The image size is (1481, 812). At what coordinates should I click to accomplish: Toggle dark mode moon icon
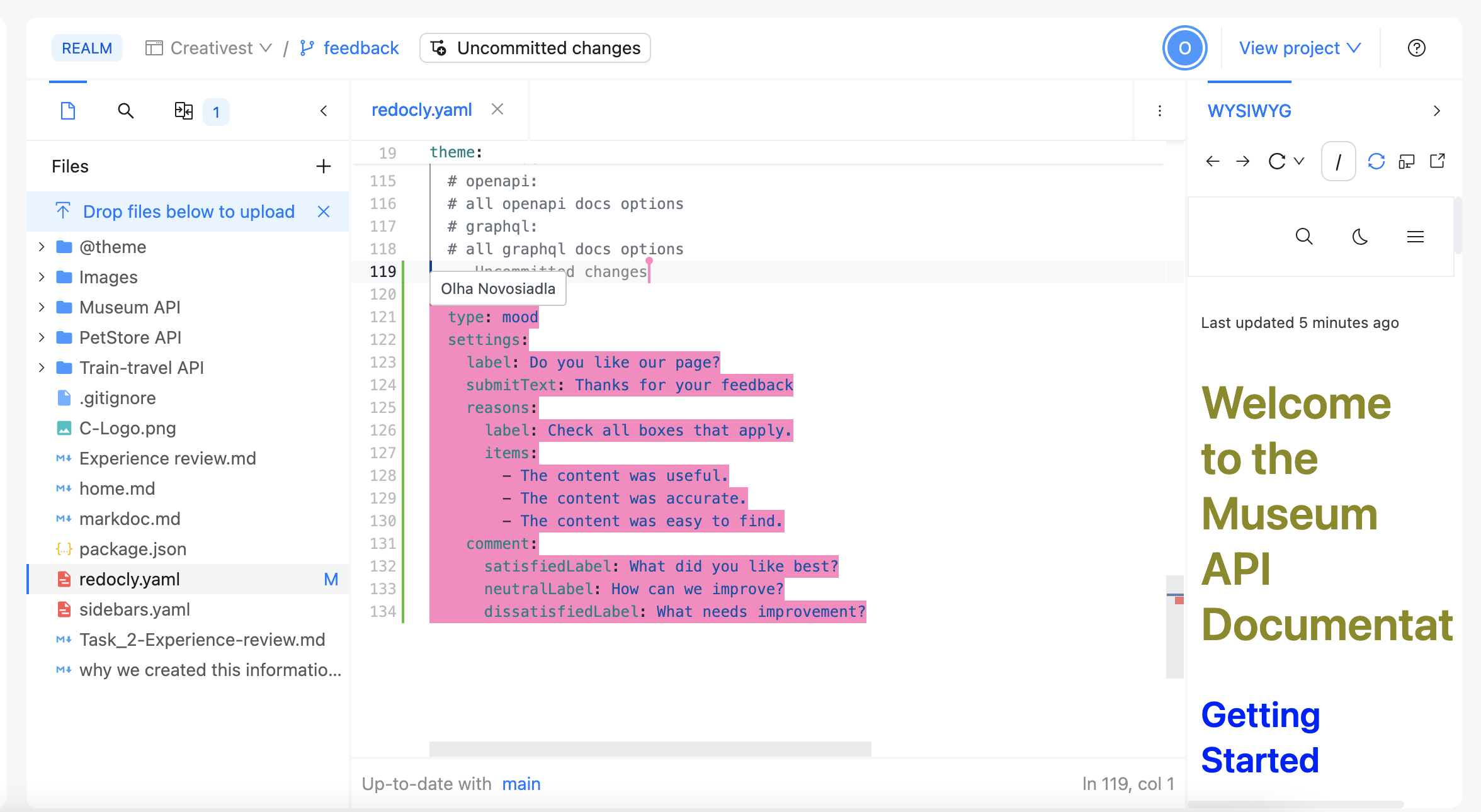coord(1360,237)
